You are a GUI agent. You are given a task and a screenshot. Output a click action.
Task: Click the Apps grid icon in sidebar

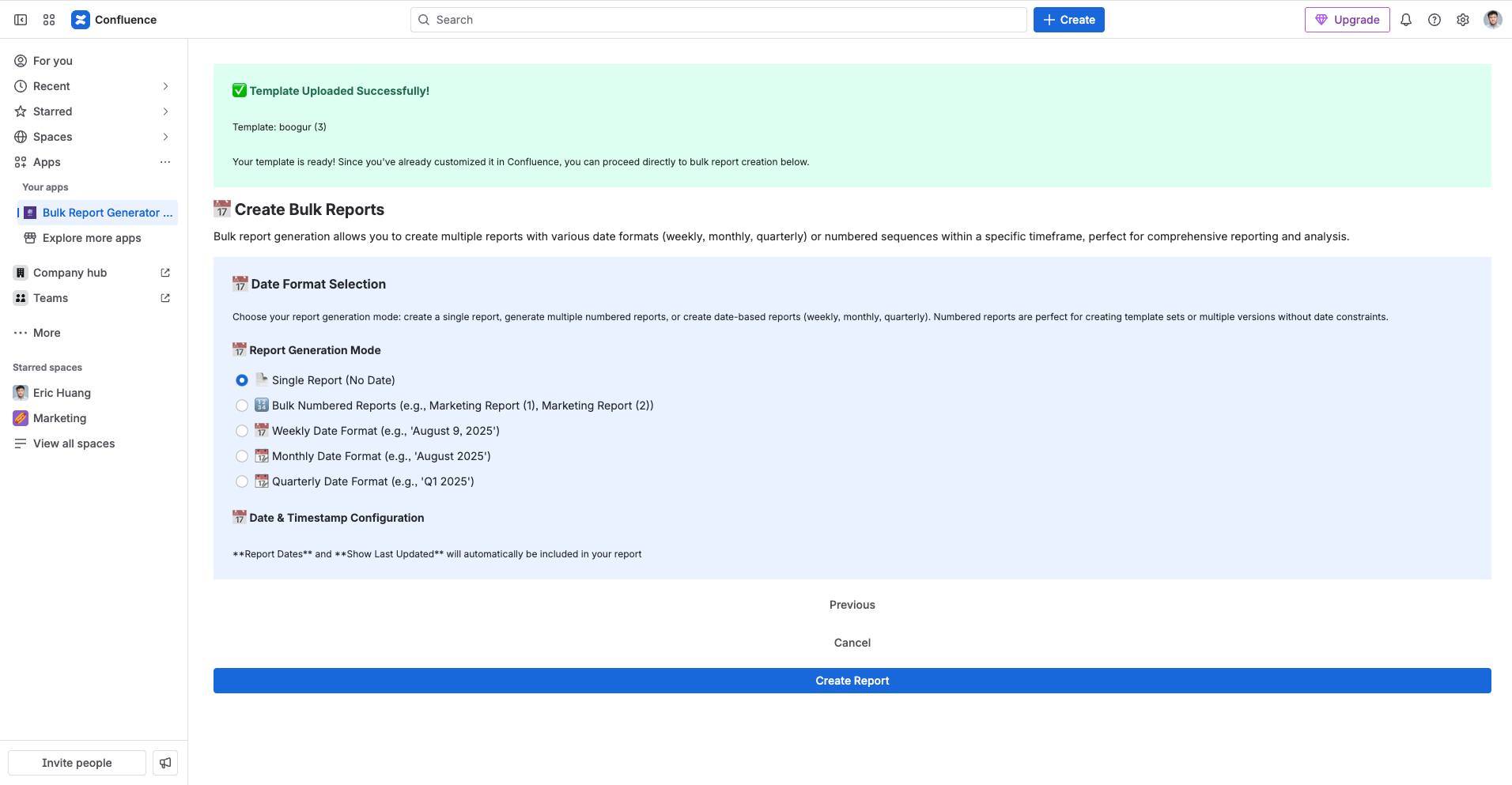21,162
